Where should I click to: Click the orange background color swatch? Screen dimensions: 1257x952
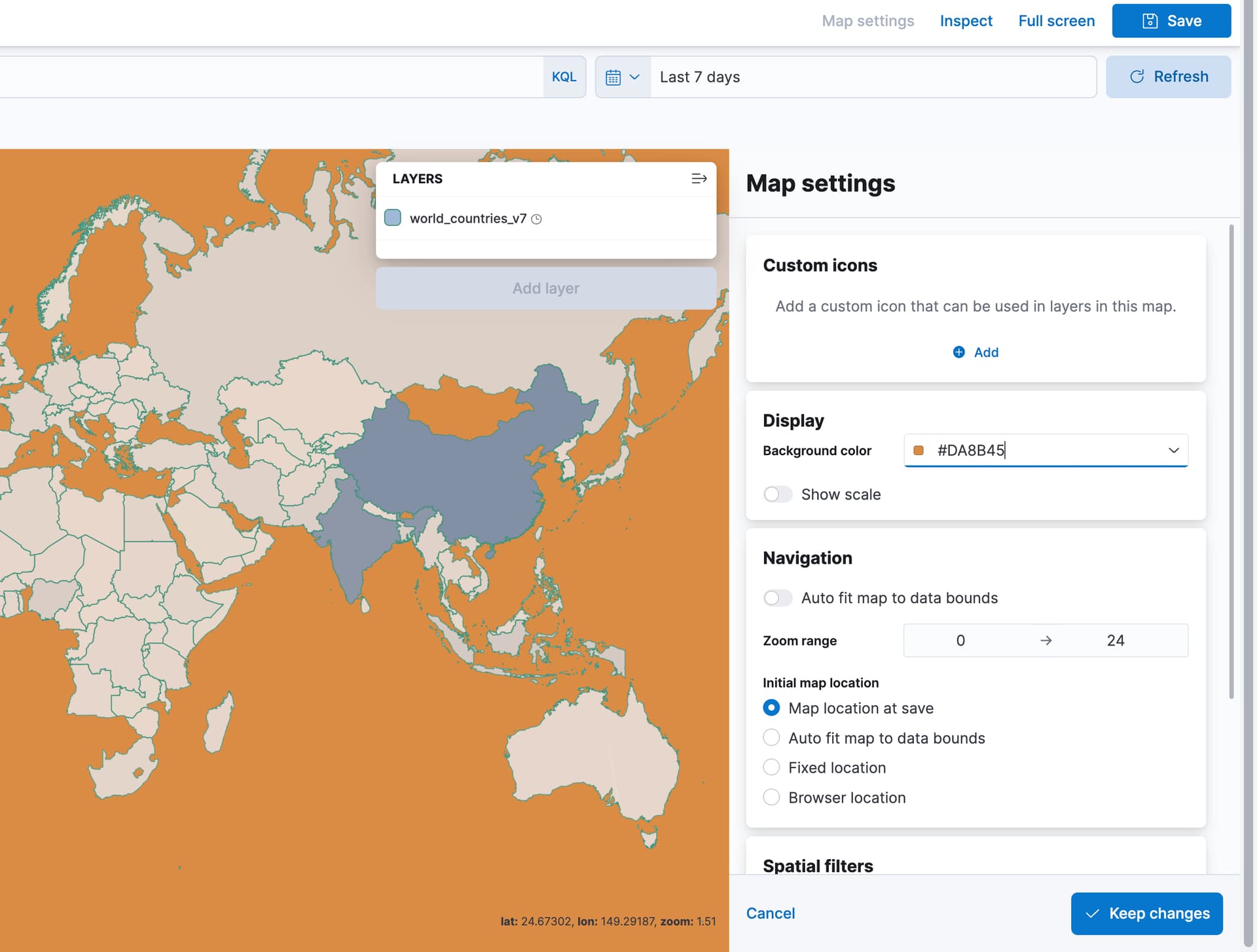click(x=919, y=450)
